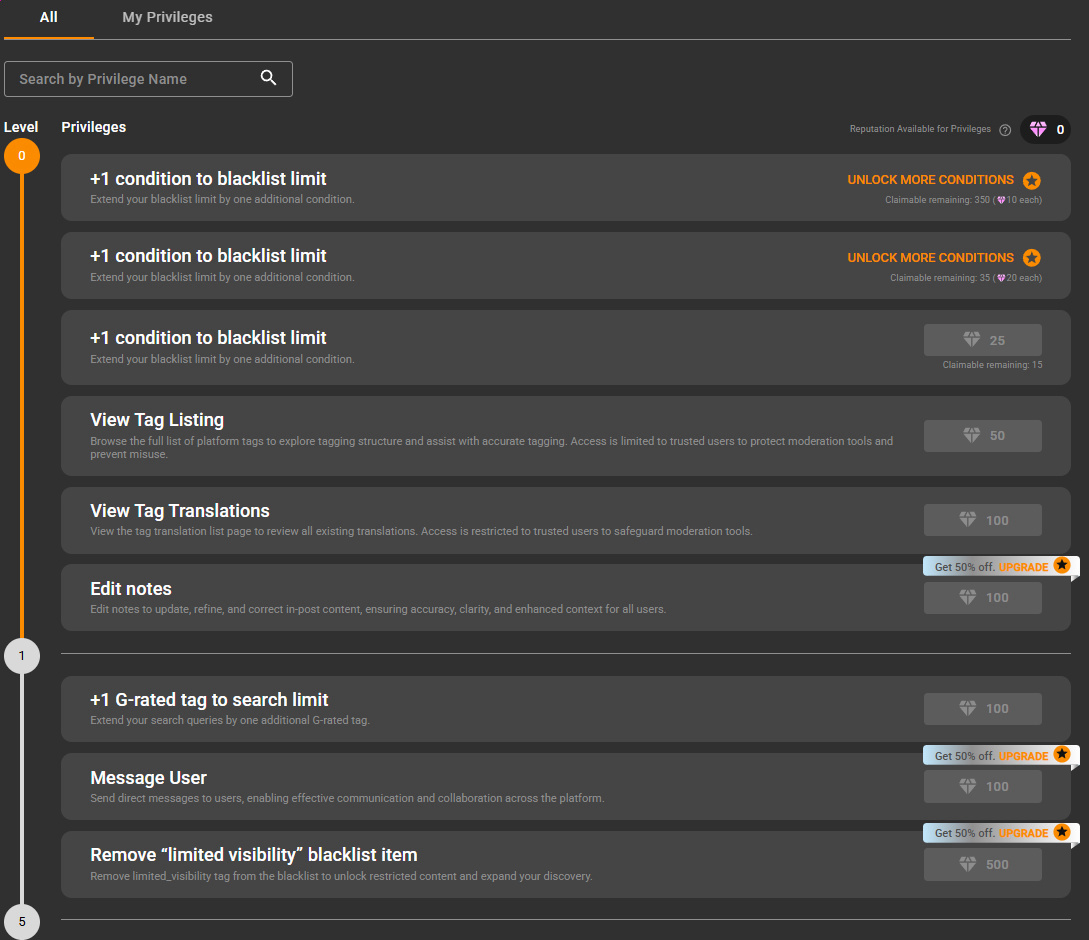Click the Edit notes title
Image resolution: width=1089 pixels, height=940 pixels.
click(131, 588)
